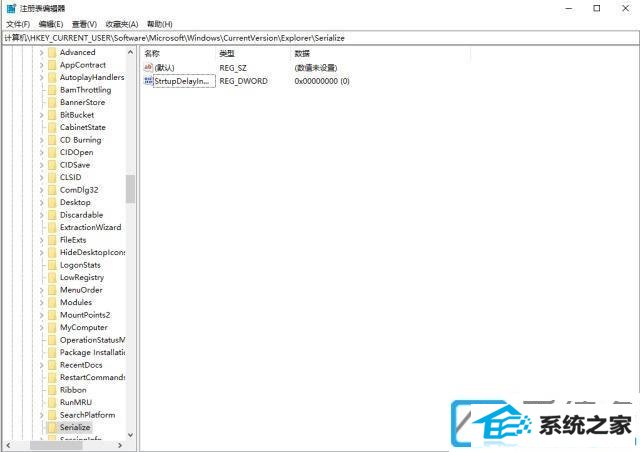This screenshot has height=452, width=640.
Task: Click the ComDlg32 folder icon
Action: [52, 190]
